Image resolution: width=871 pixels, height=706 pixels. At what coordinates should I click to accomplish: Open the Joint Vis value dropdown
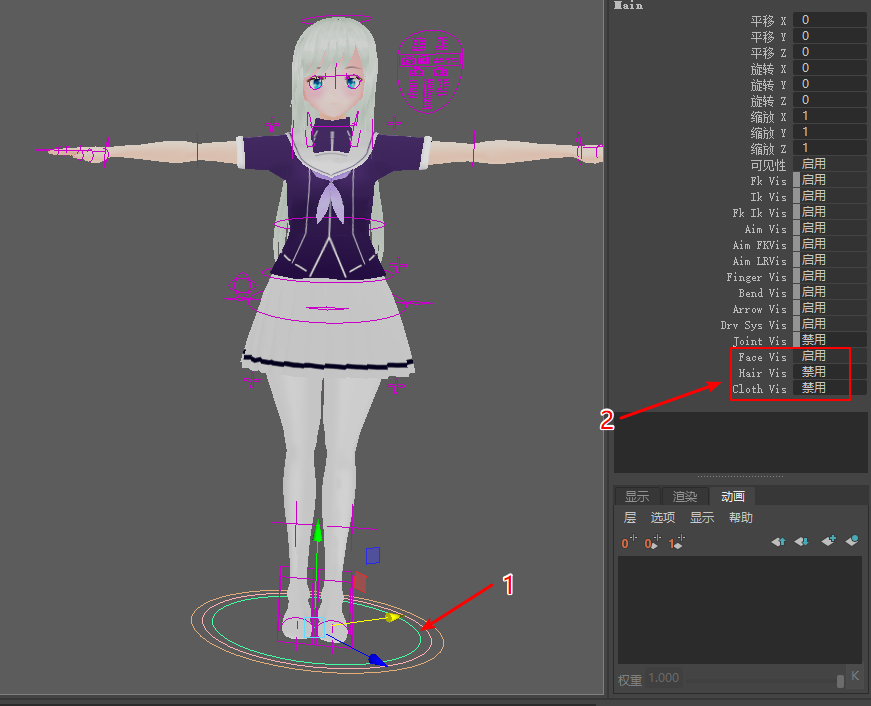tap(830, 341)
